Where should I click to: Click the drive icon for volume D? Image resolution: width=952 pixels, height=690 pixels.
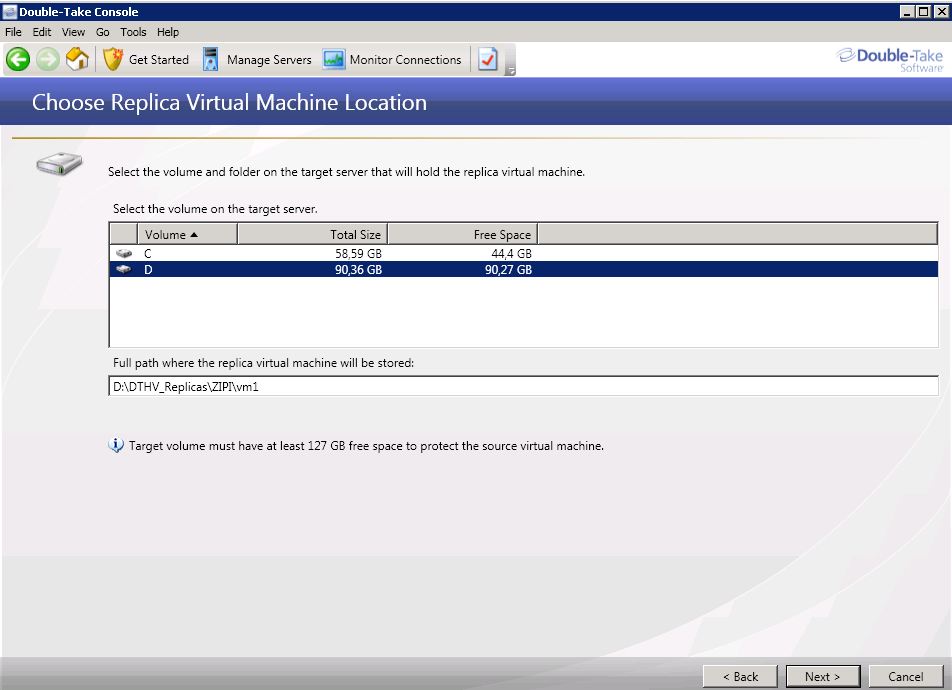click(x=124, y=269)
